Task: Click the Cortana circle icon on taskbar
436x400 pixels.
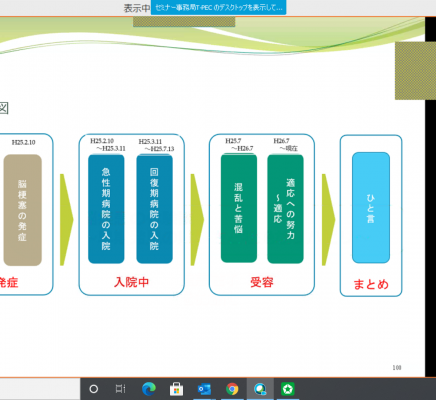Action: tap(94, 389)
